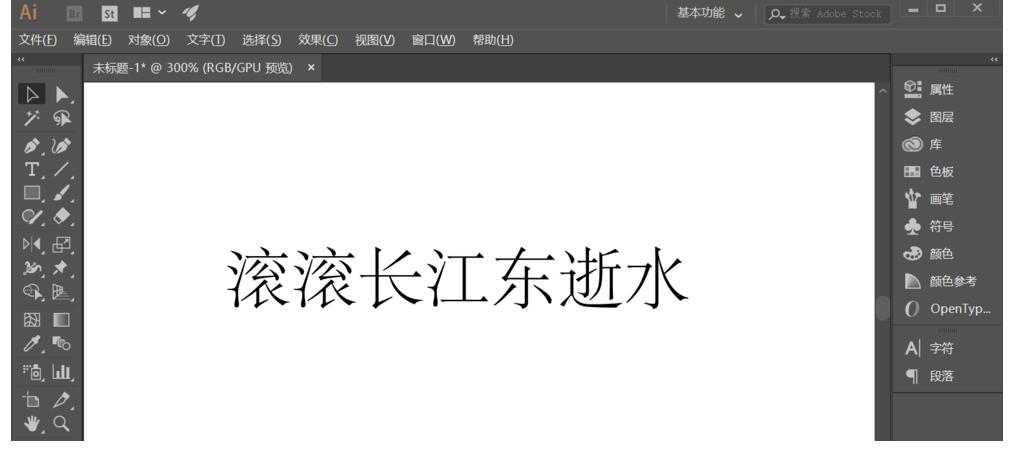Select the Eraser tool
This screenshot has height=449, width=1036.
pos(62,217)
